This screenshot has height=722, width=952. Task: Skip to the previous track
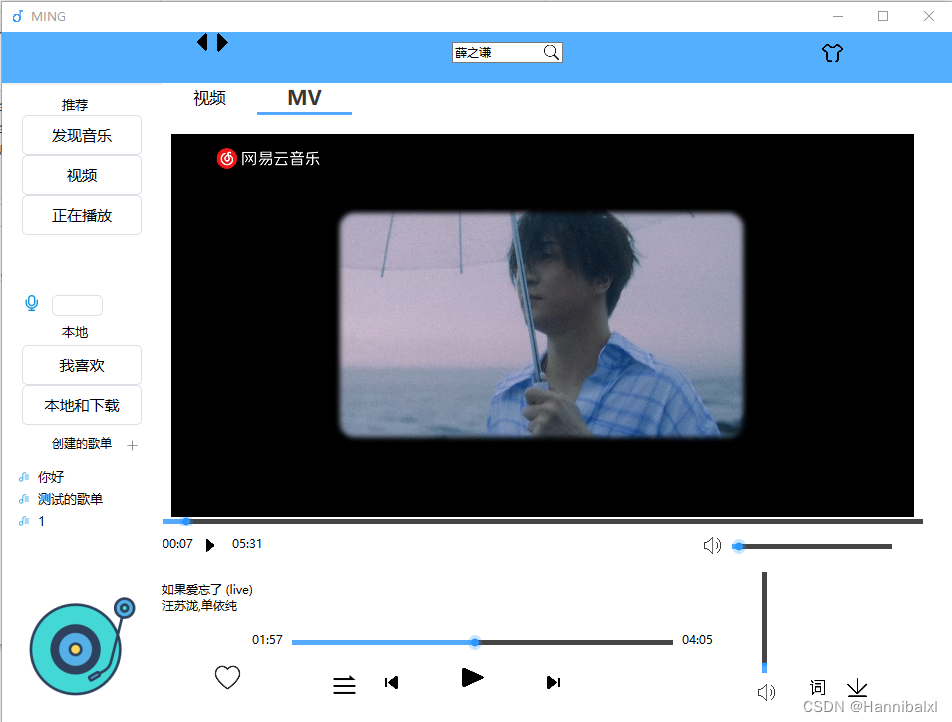[392, 683]
